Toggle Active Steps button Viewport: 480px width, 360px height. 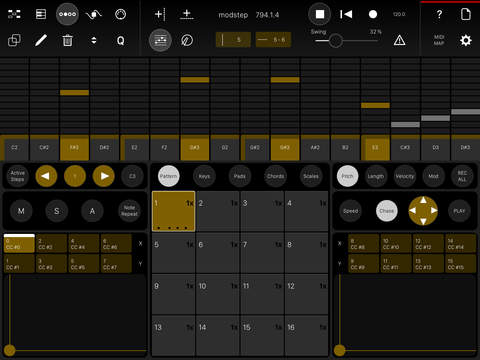pos(18,176)
